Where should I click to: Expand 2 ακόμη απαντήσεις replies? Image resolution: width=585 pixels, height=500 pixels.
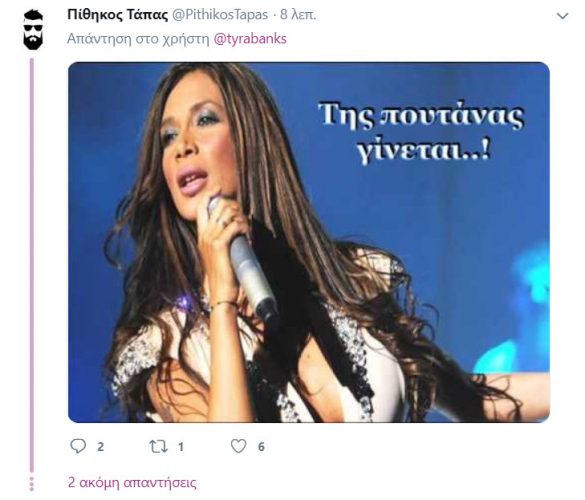click(132, 482)
